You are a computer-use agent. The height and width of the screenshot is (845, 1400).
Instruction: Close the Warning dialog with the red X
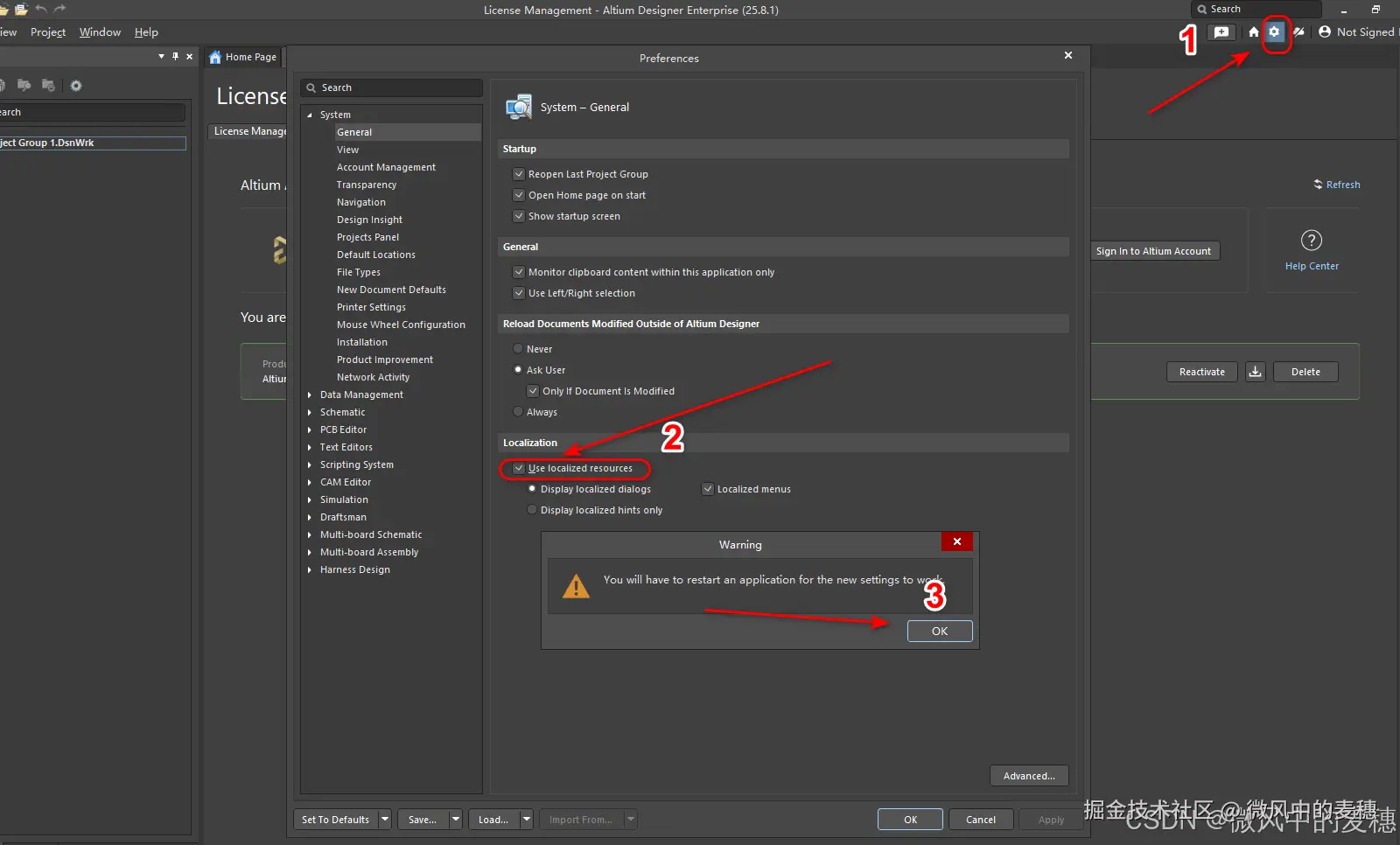pyautogui.click(x=957, y=541)
